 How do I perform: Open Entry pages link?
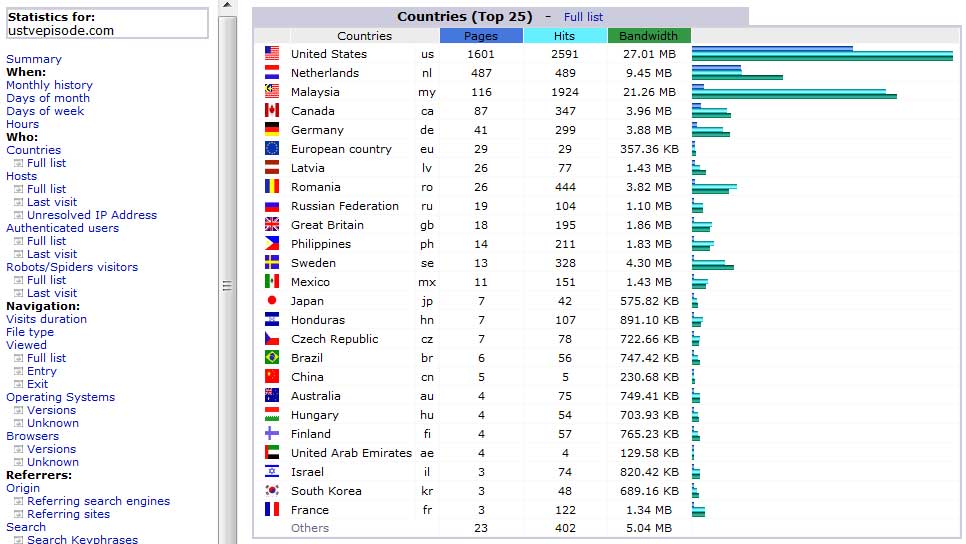click(x=42, y=371)
